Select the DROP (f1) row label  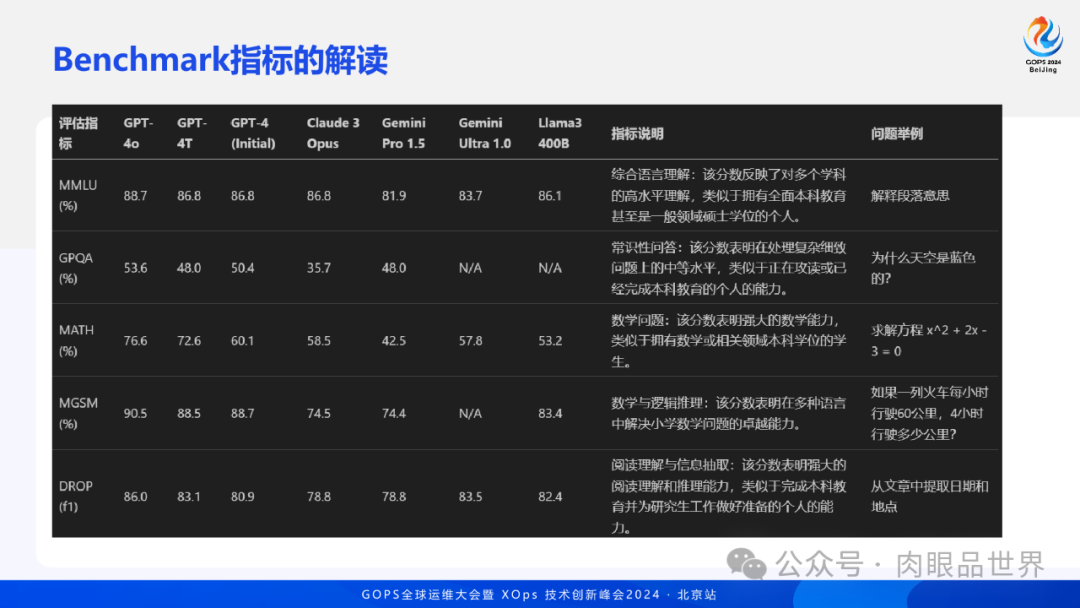76,496
